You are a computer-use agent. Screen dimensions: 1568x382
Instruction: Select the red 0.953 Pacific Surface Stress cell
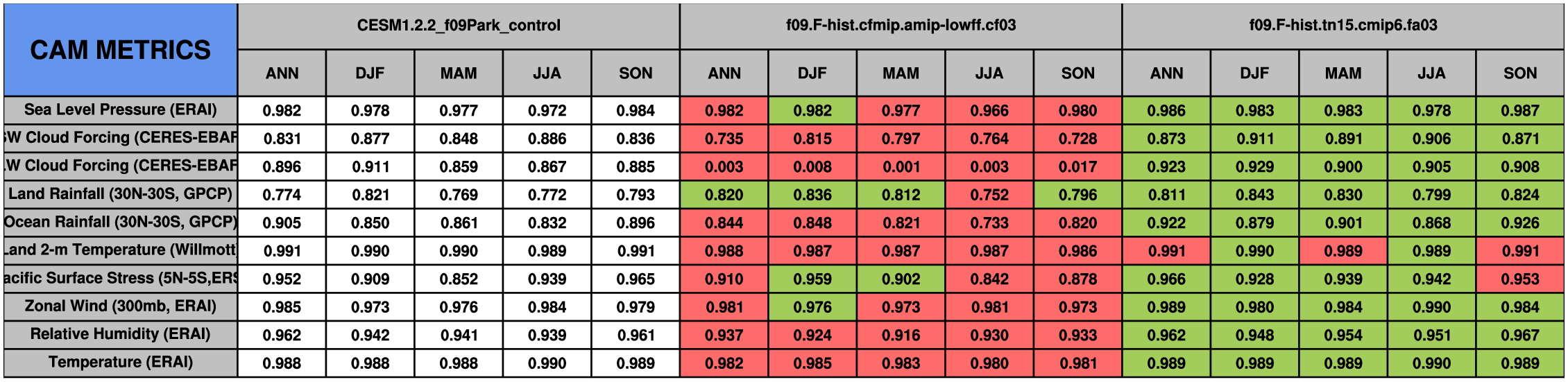(x=1520, y=279)
